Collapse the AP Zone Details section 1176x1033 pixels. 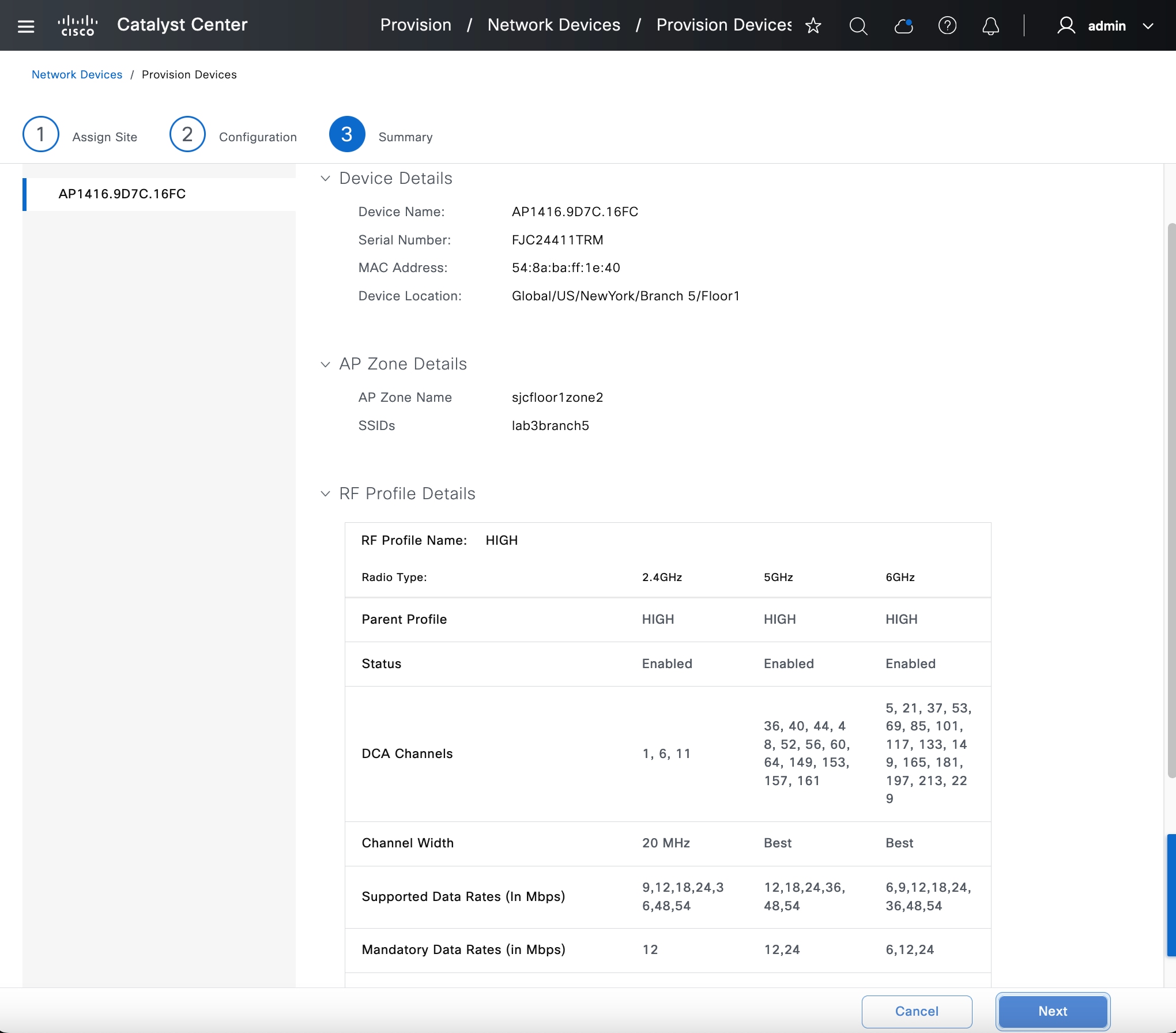326,364
